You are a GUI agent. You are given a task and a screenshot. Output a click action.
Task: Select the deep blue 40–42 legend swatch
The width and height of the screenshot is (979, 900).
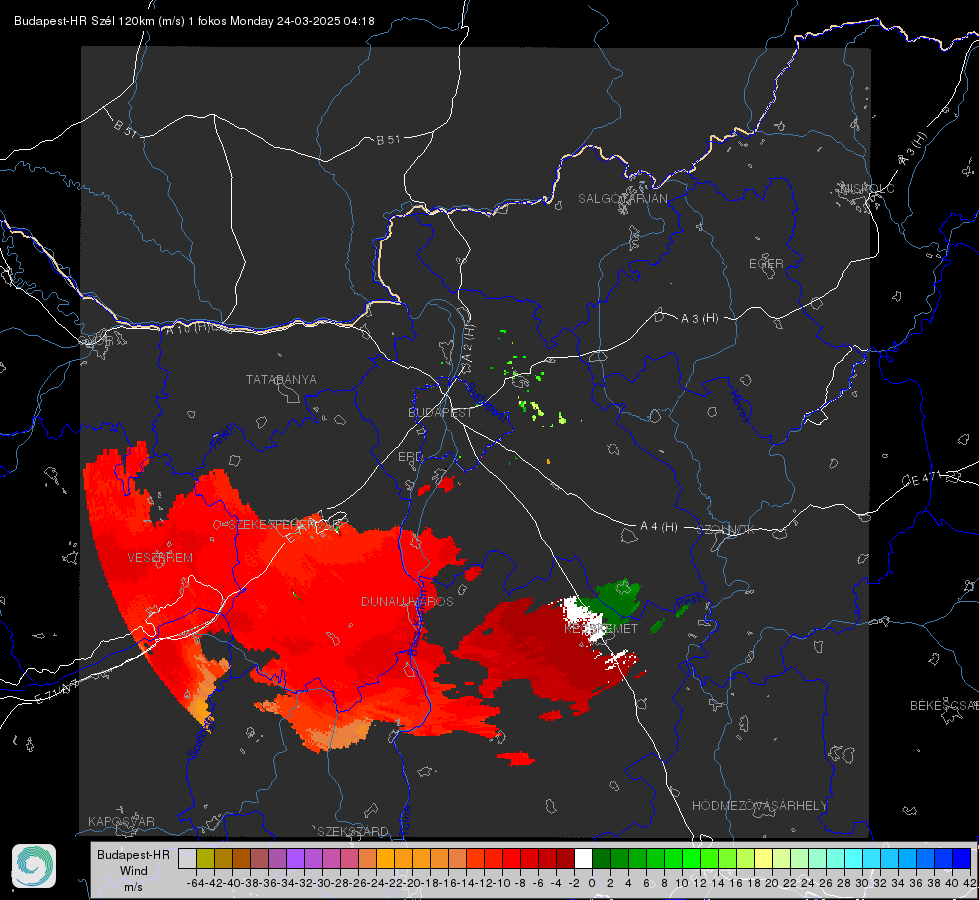(x=961, y=858)
